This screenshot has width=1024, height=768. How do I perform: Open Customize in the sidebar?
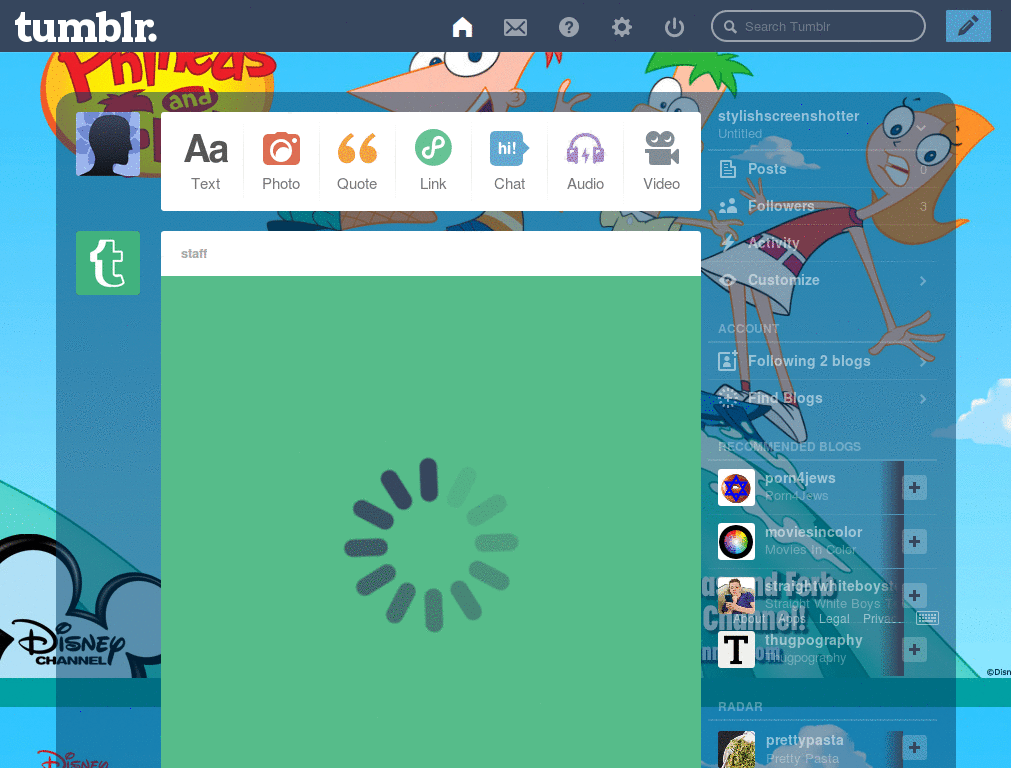click(x=823, y=280)
